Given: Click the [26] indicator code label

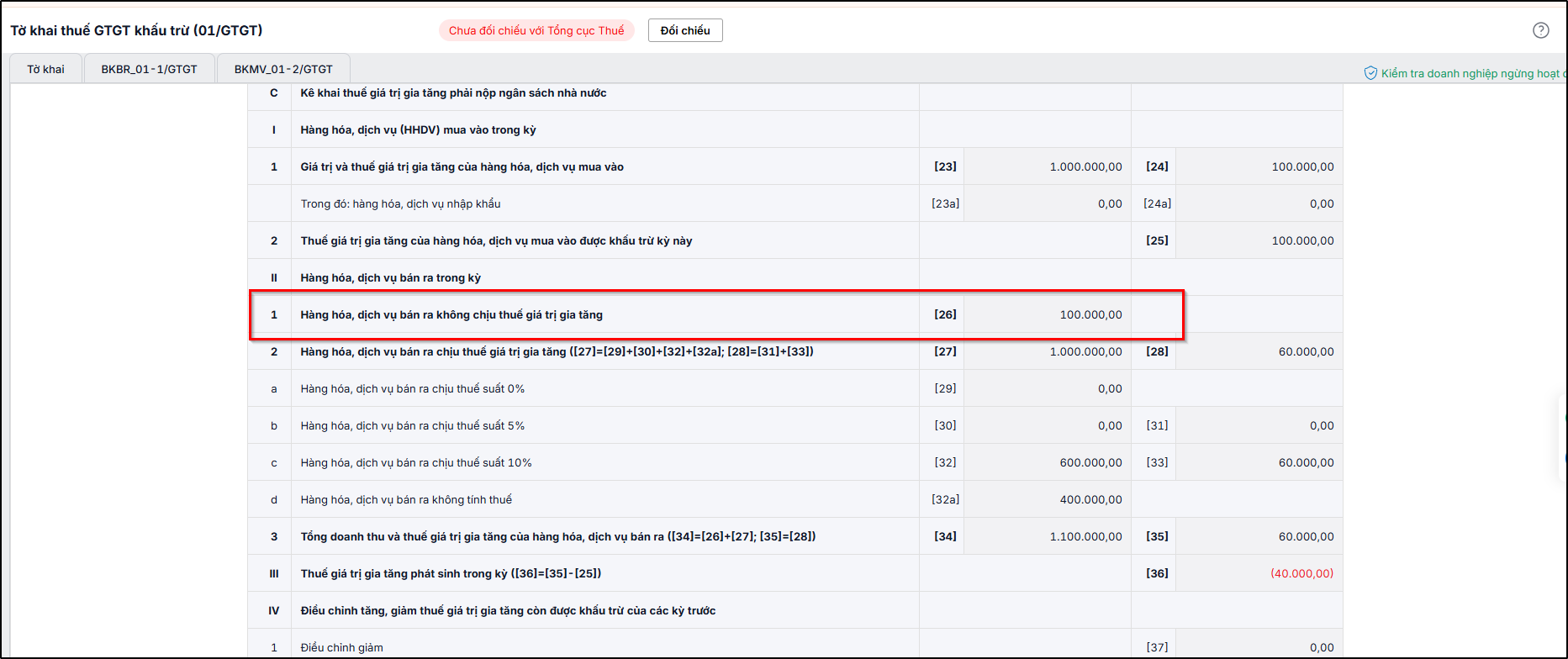Looking at the screenshot, I should pyautogui.click(x=945, y=314).
